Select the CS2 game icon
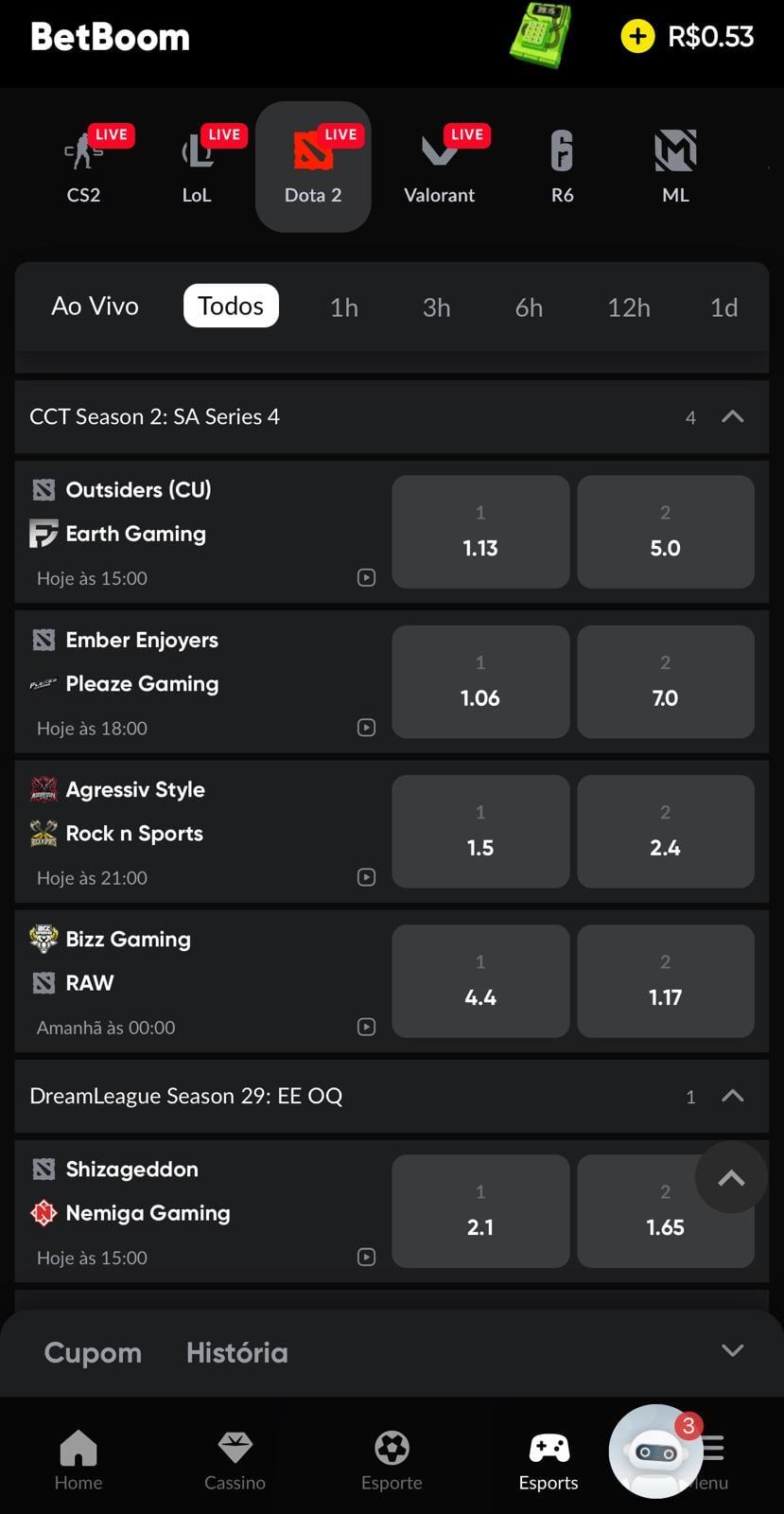784x1514 pixels. (x=83, y=166)
